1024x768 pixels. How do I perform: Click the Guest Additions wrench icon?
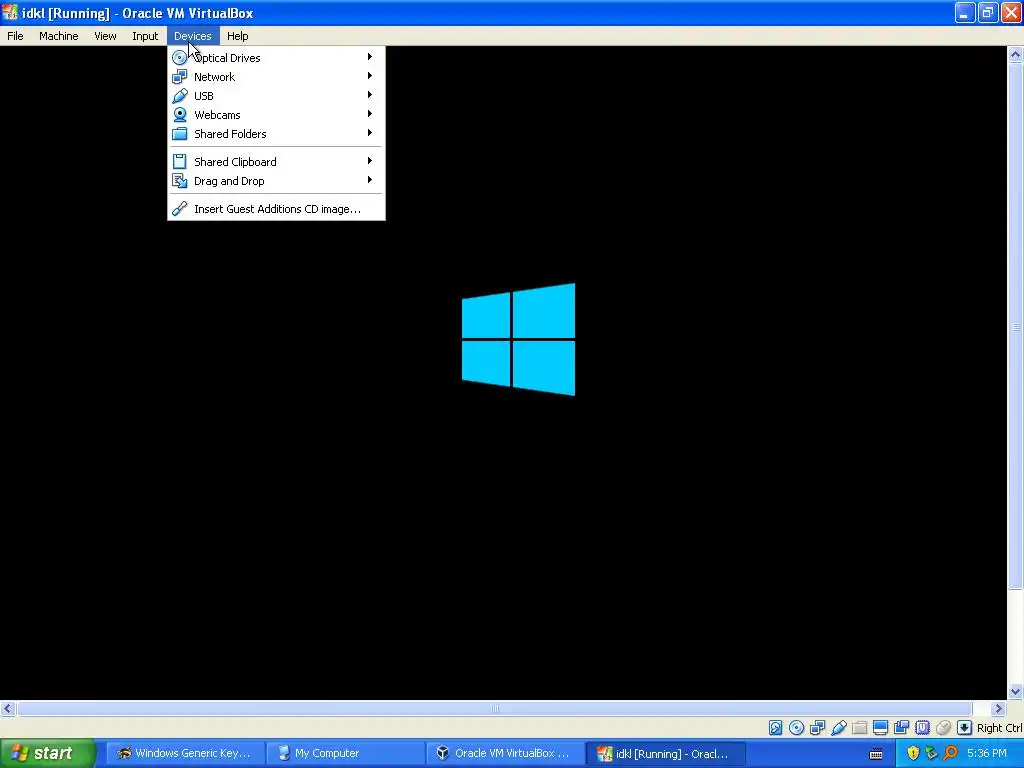pyautogui.click(x=180, y=208)
